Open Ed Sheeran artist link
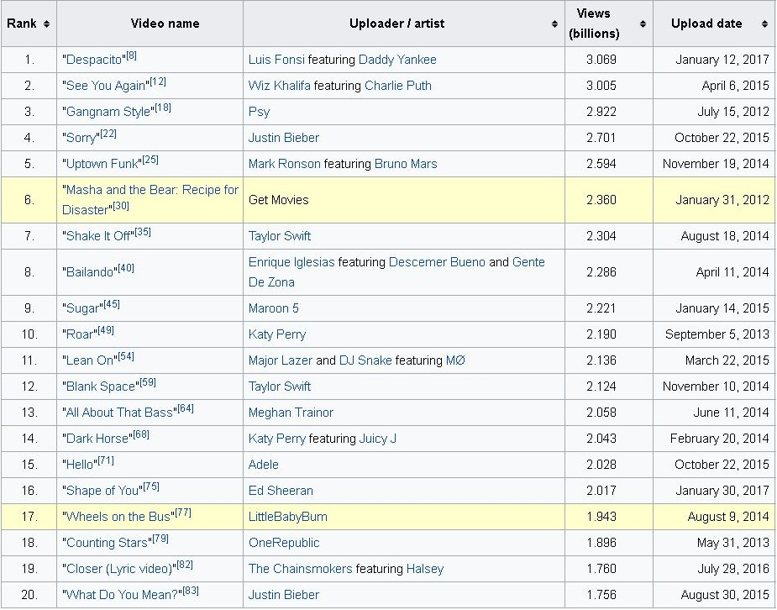 pos(280,491)
